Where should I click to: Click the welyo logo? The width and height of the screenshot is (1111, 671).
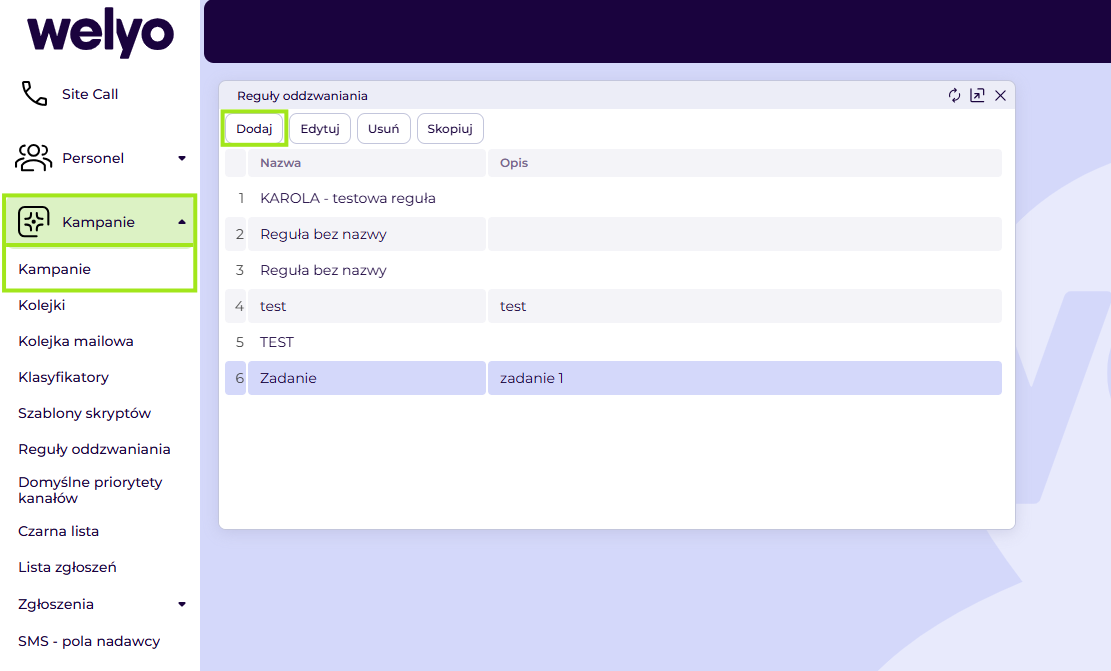[x=100, y=32]
